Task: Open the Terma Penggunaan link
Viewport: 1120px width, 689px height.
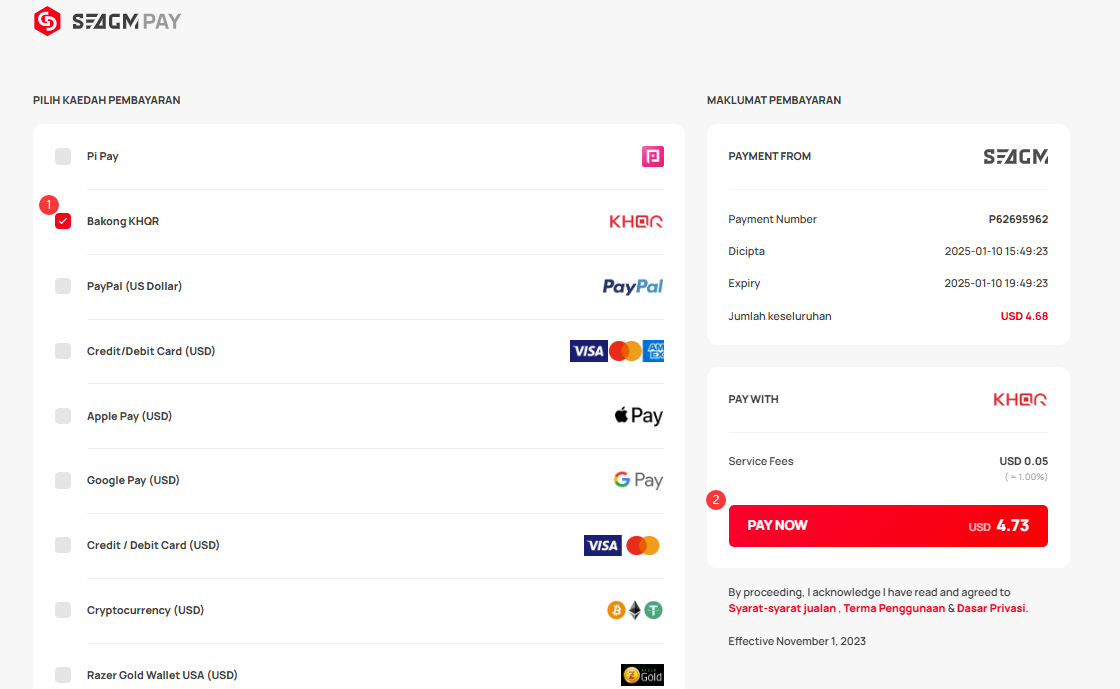Action: pyautogui.click(x=894, y=608)
